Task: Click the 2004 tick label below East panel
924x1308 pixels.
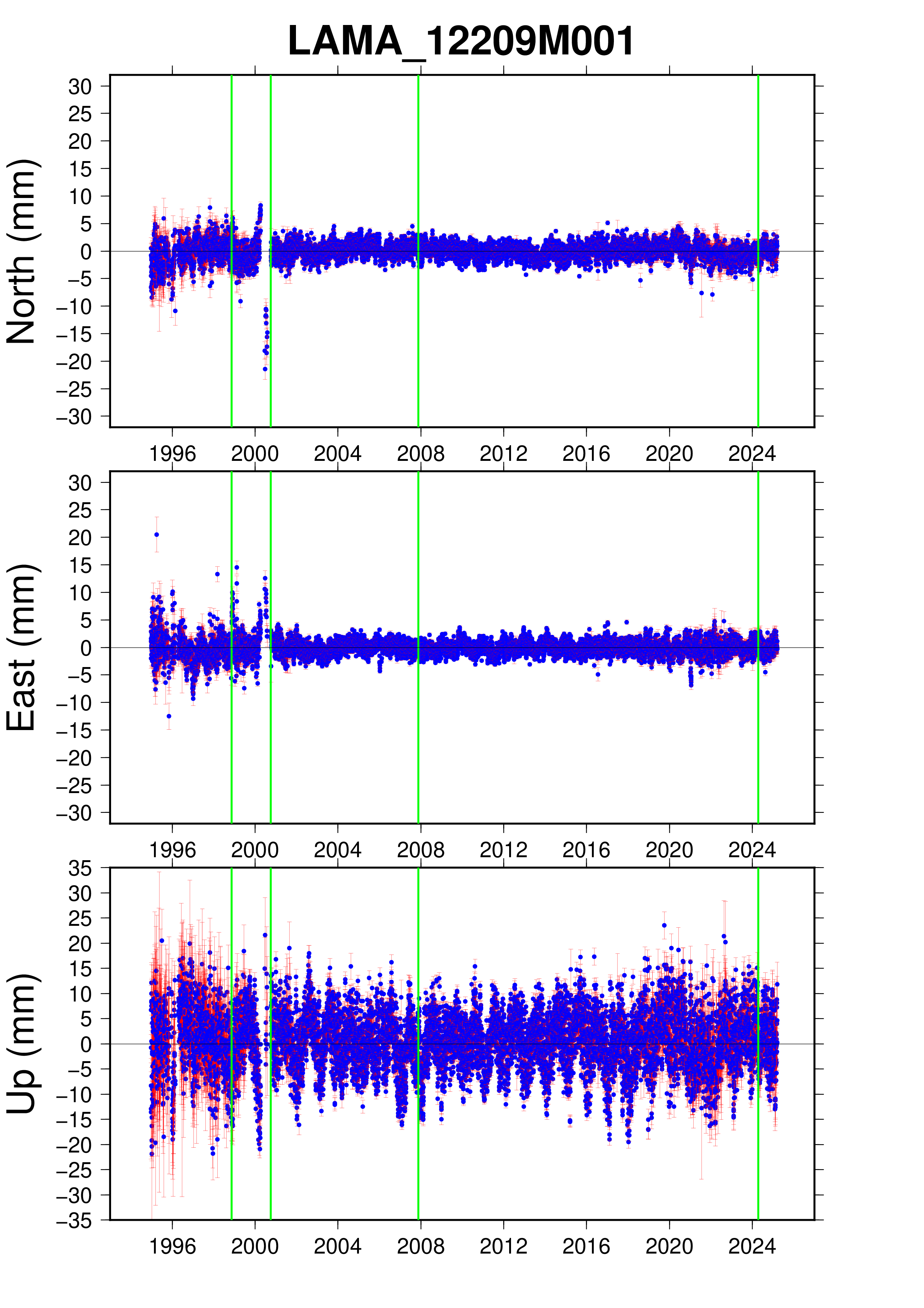Action: (338, 850)
